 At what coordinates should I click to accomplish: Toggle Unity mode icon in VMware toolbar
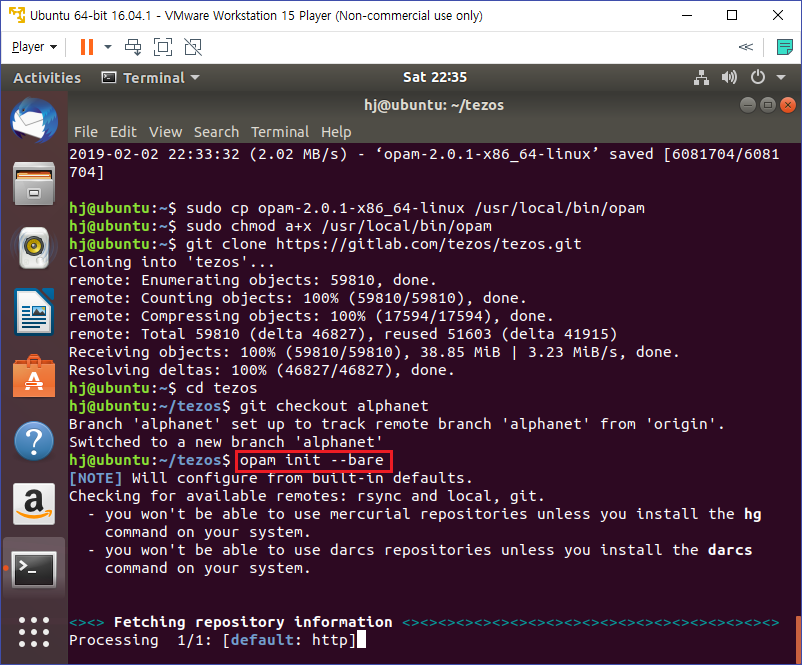click(193, 47)
